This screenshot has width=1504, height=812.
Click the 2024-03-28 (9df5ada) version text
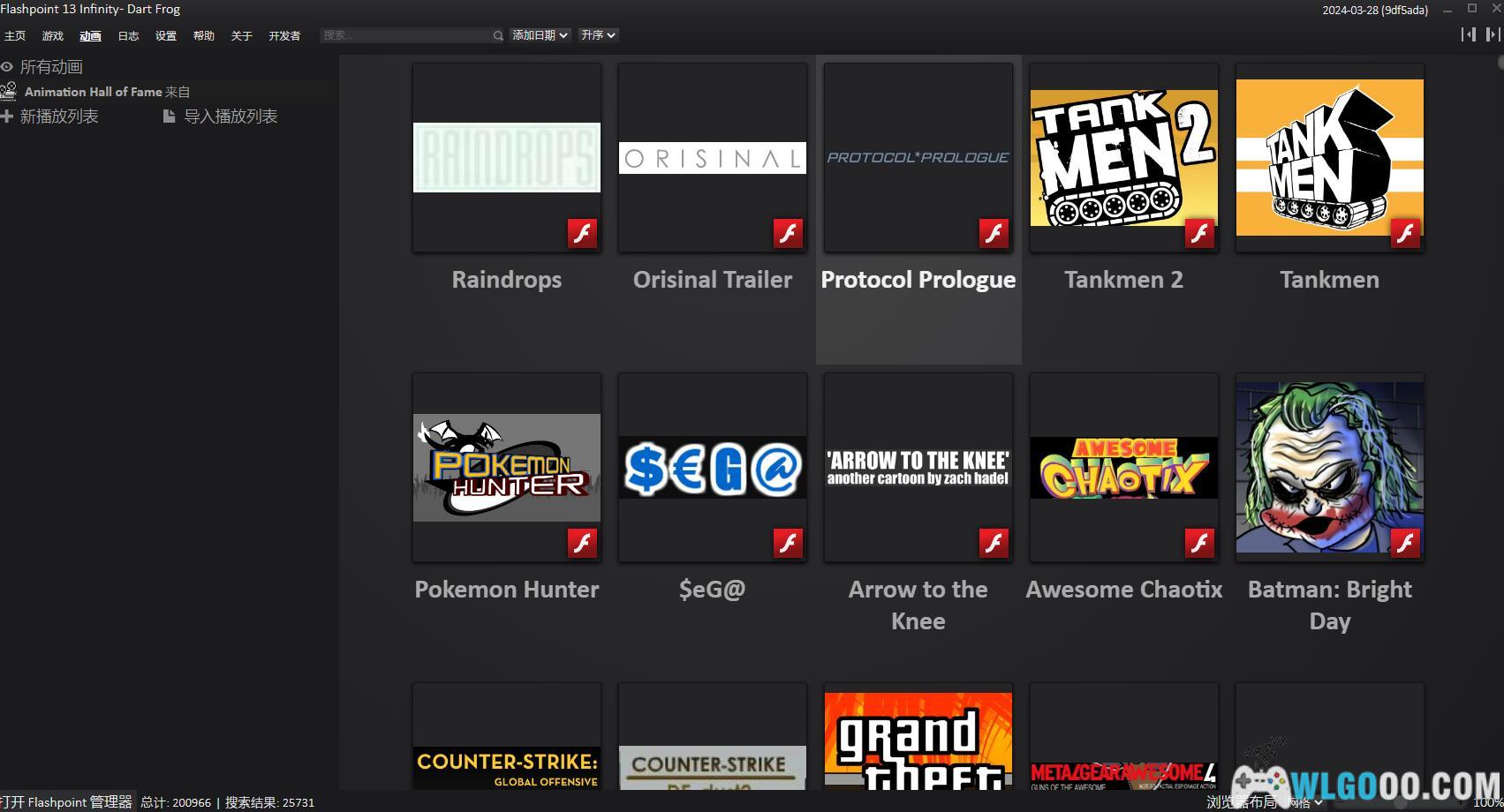(1375, 11)
